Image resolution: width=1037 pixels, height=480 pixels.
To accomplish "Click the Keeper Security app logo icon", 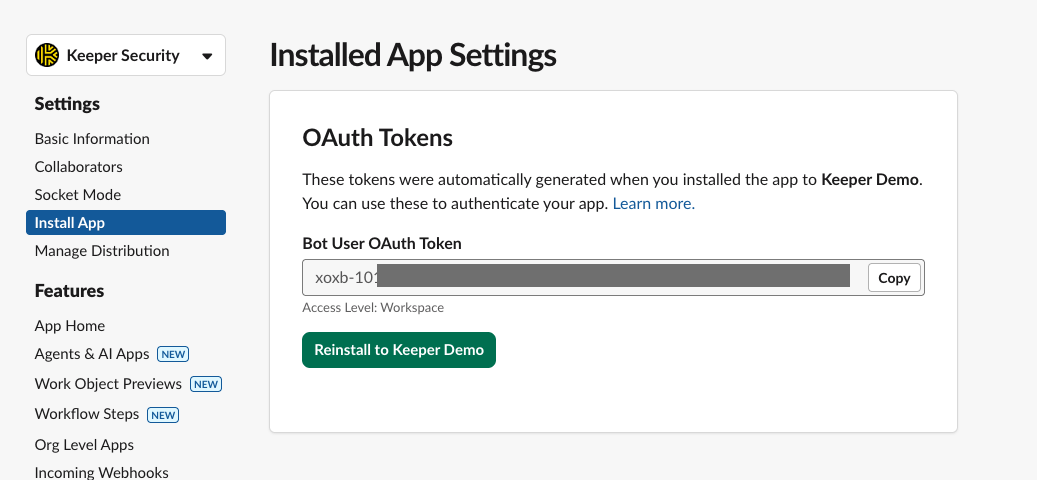I will (x=47, y=56).
